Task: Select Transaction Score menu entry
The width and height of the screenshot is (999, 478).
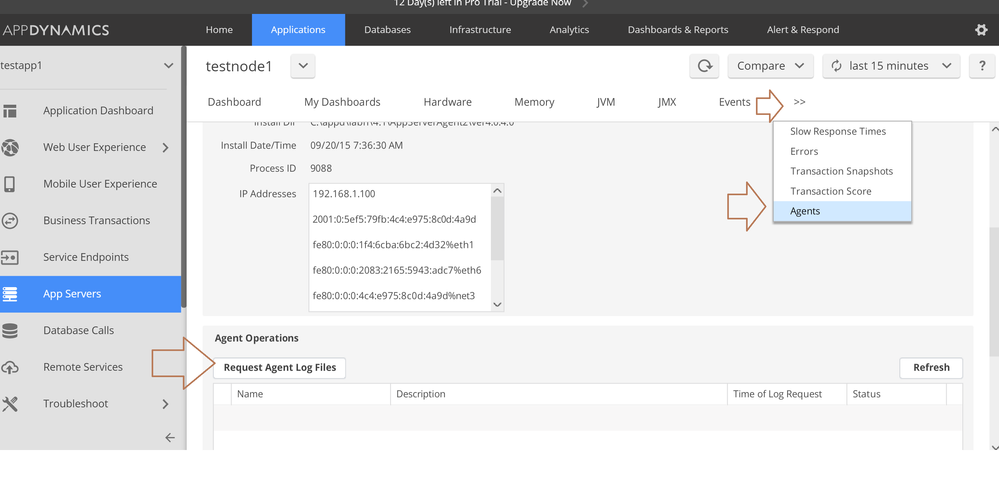Action: point(842,191)
